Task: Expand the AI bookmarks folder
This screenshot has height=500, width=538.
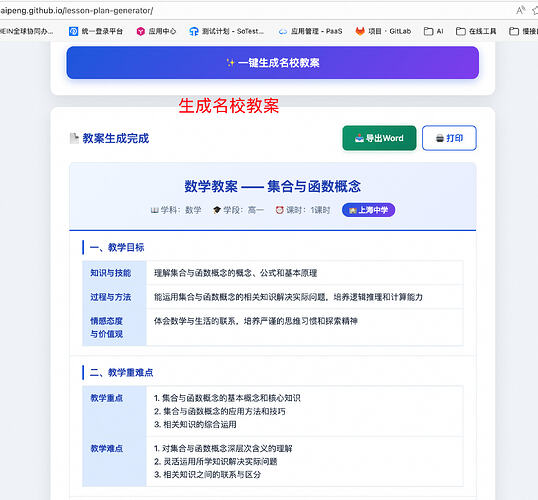Action: 433,31
